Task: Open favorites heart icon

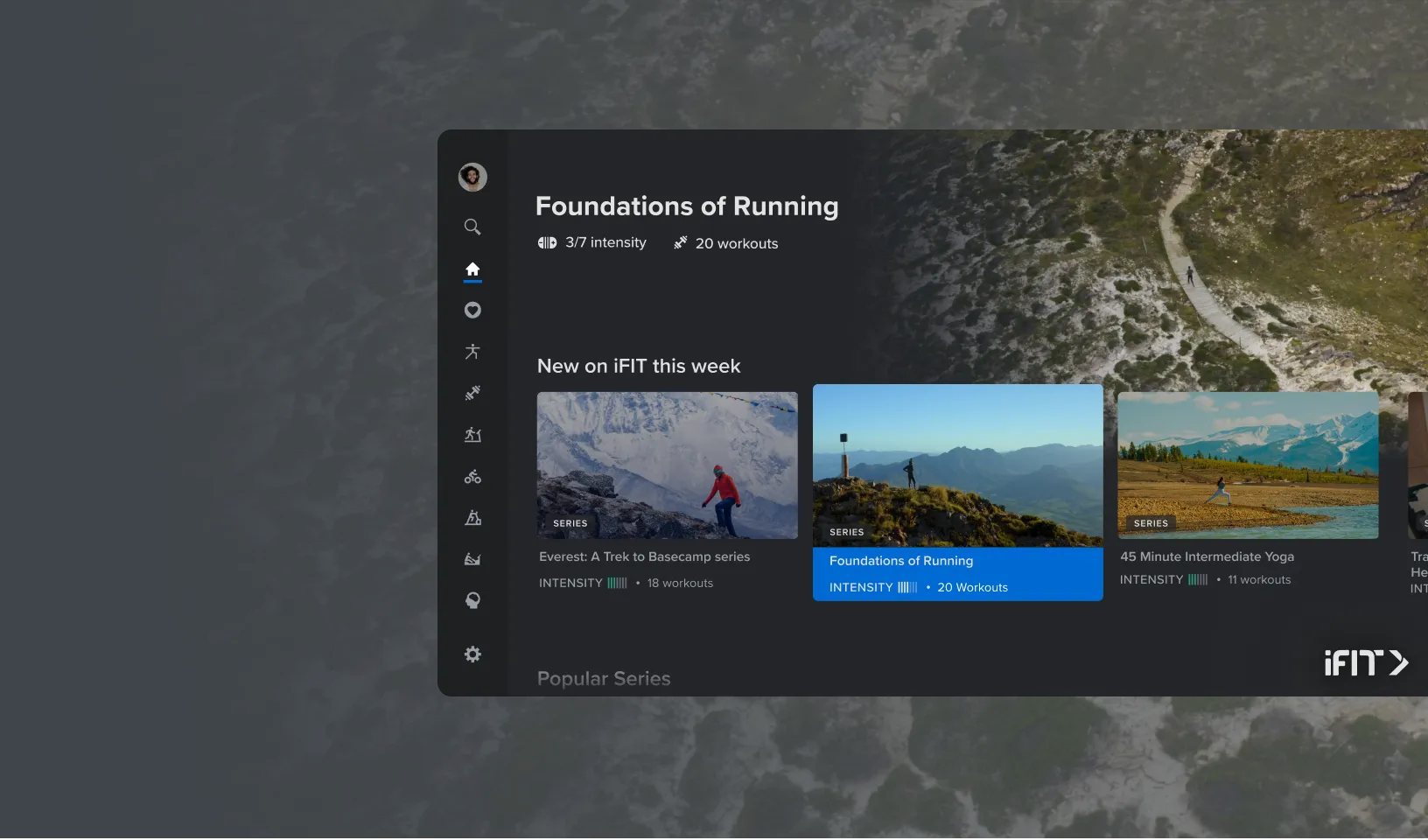Action: coord(472,311)
